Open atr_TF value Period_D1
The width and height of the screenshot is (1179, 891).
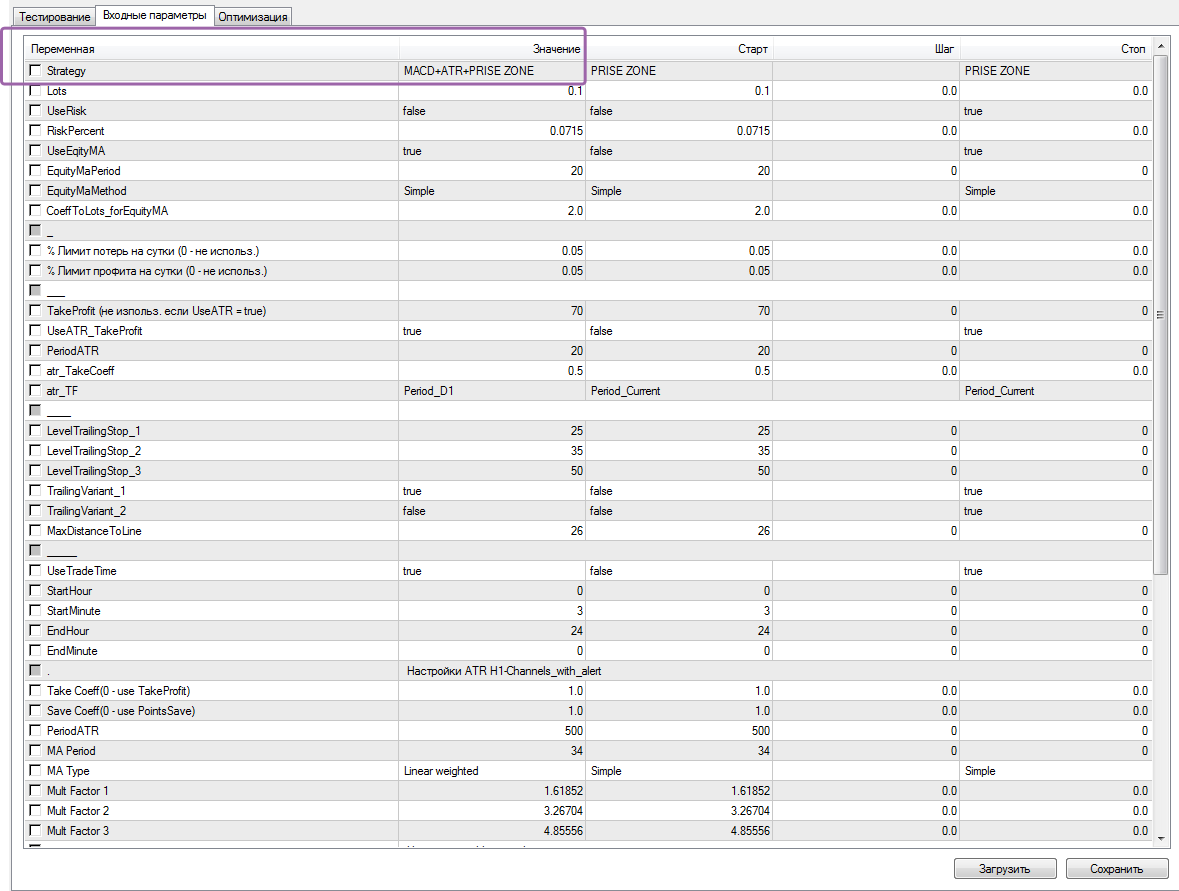point(492,391)
